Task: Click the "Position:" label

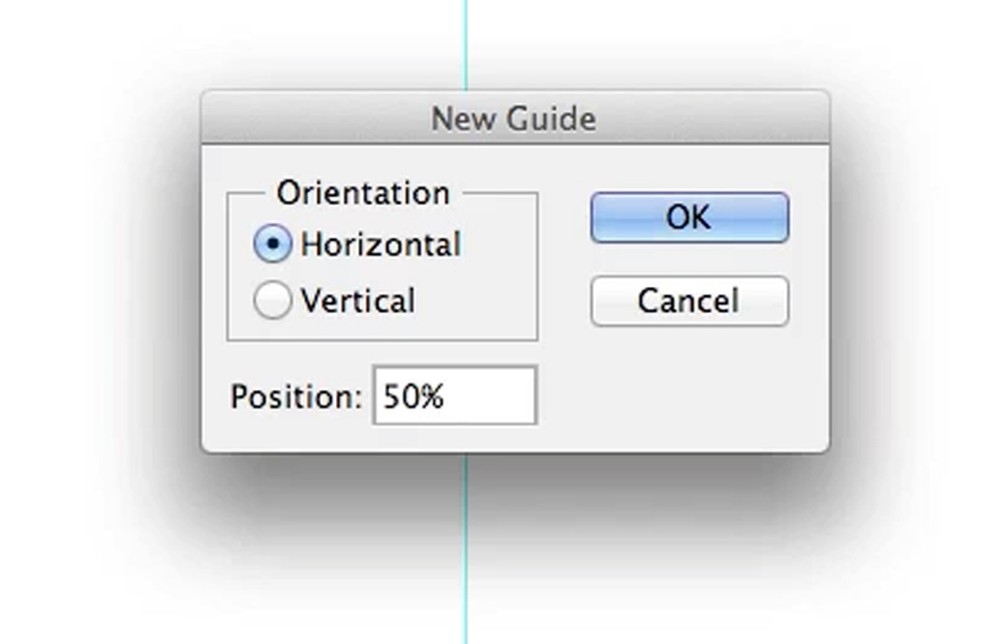Action: (295, 397)
